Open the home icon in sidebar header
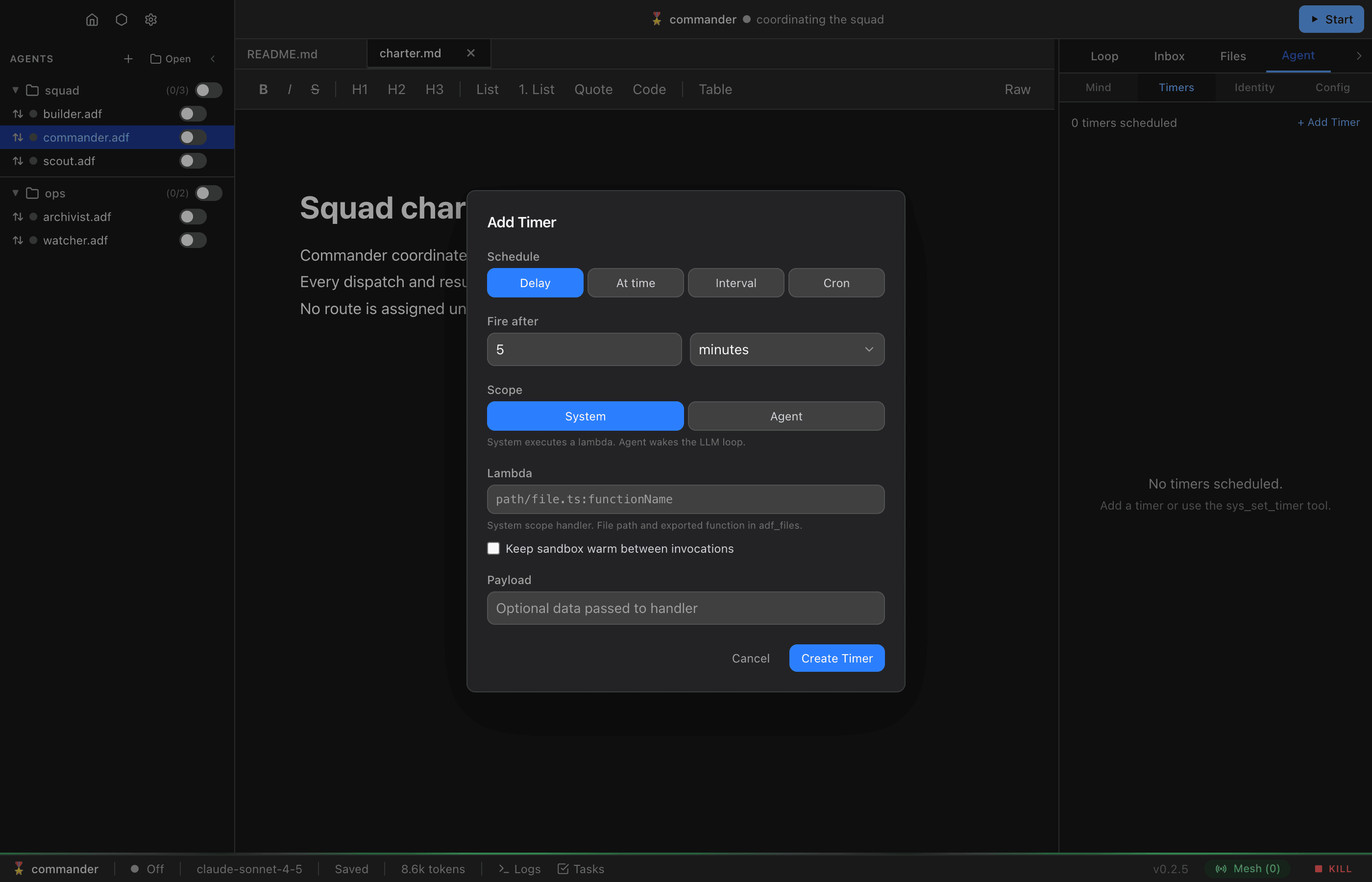 point(92,20)
